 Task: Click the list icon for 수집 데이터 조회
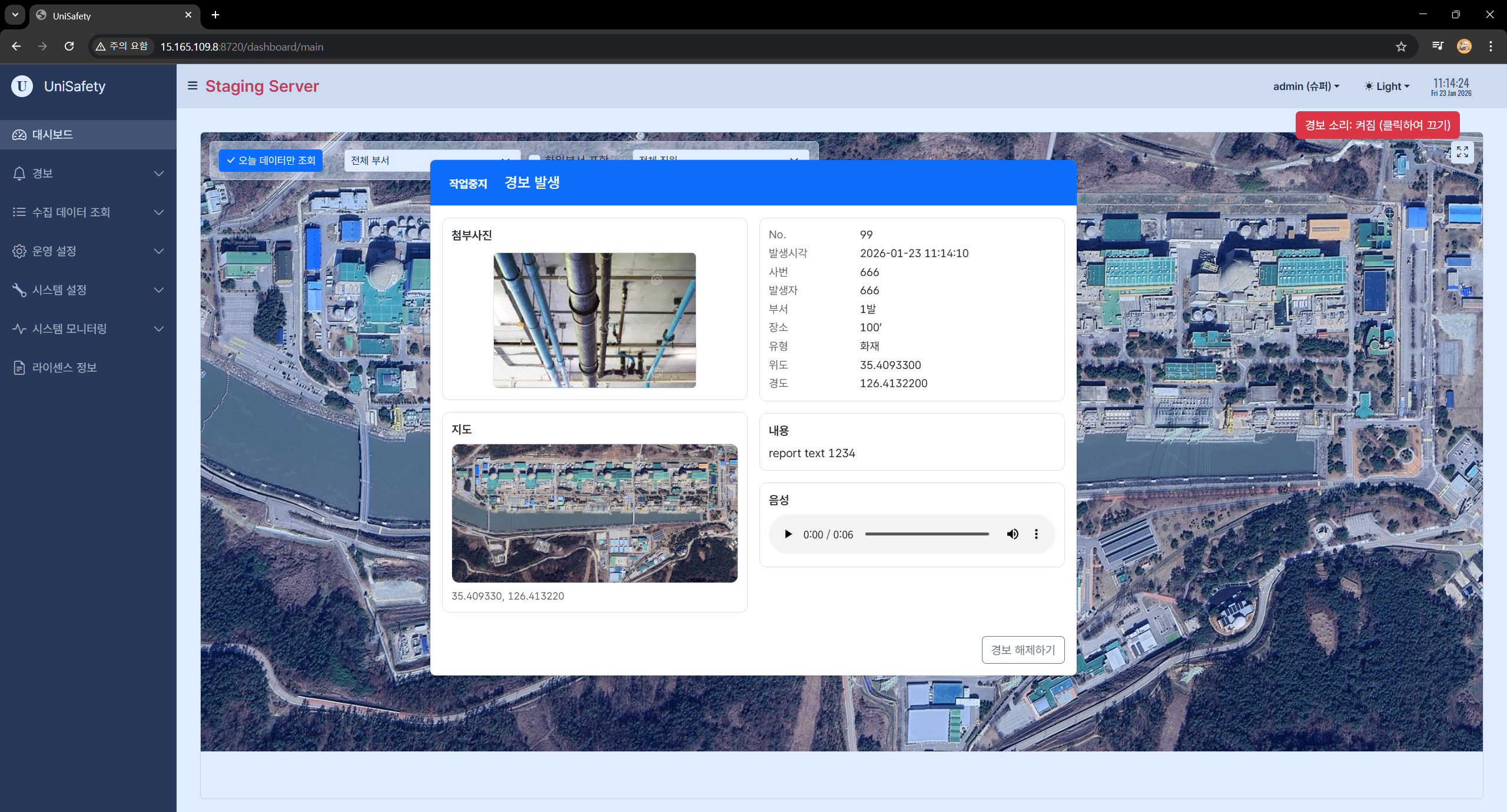(19, 212)
